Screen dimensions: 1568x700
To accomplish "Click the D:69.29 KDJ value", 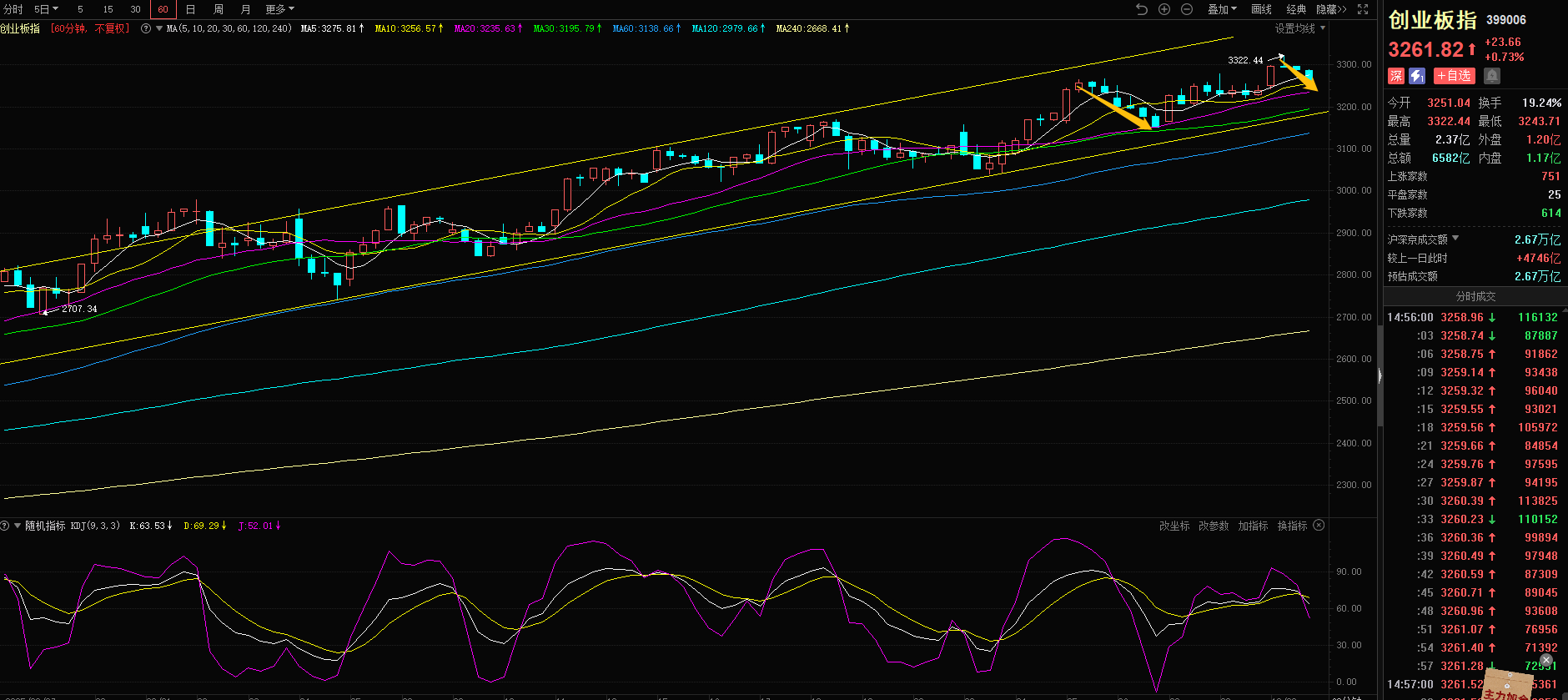I will pos(205,526).
